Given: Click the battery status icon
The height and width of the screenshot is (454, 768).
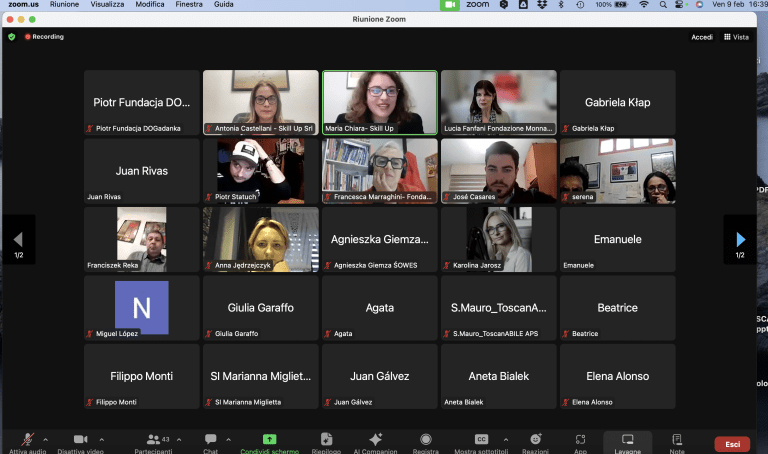Looking at the screenshot, I should [x=621, y=4].
